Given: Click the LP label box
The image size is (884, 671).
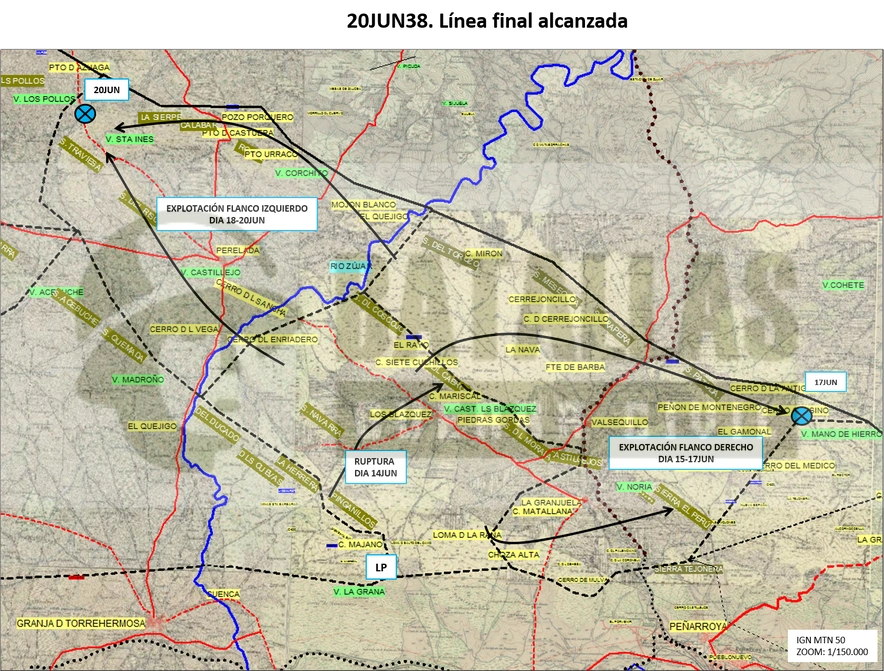Looking at the screenshot, I should pyautogui.click(x=381, y=567).
